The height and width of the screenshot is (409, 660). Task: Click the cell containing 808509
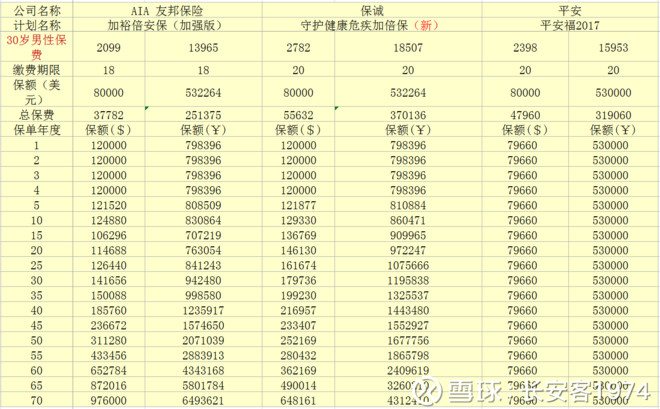coord(203,205)
